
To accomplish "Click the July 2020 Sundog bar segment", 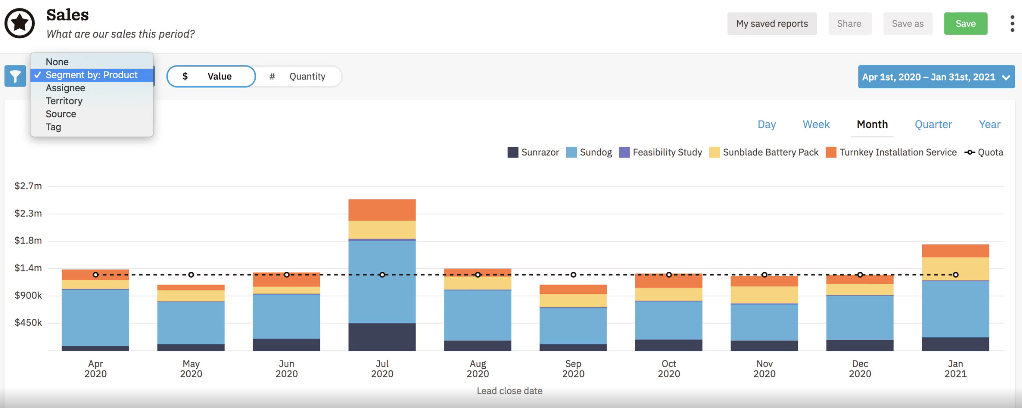I will tap(382, 280).
